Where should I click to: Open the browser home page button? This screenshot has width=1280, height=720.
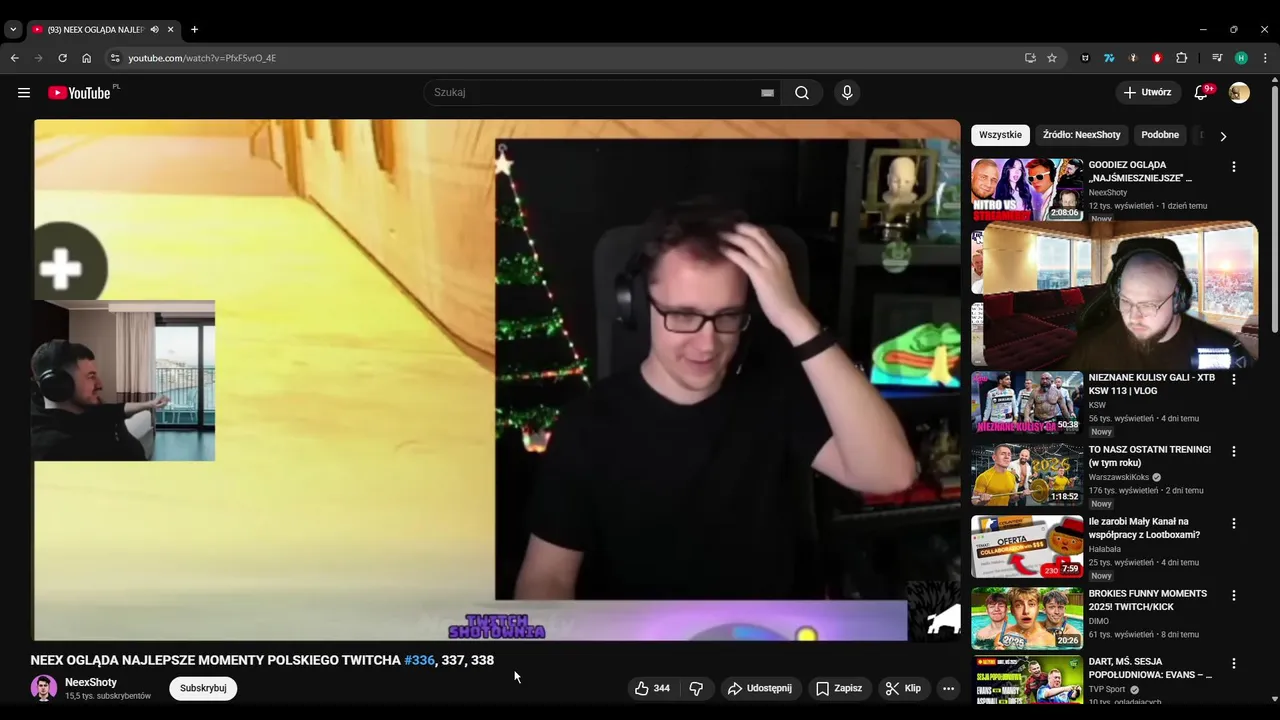point(86,58)
